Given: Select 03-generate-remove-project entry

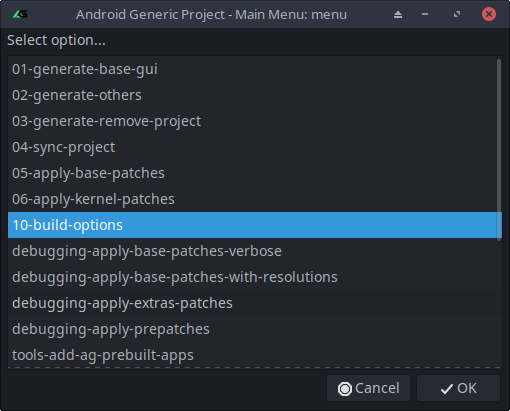Looking at the screenshot, I should point(255,121).
